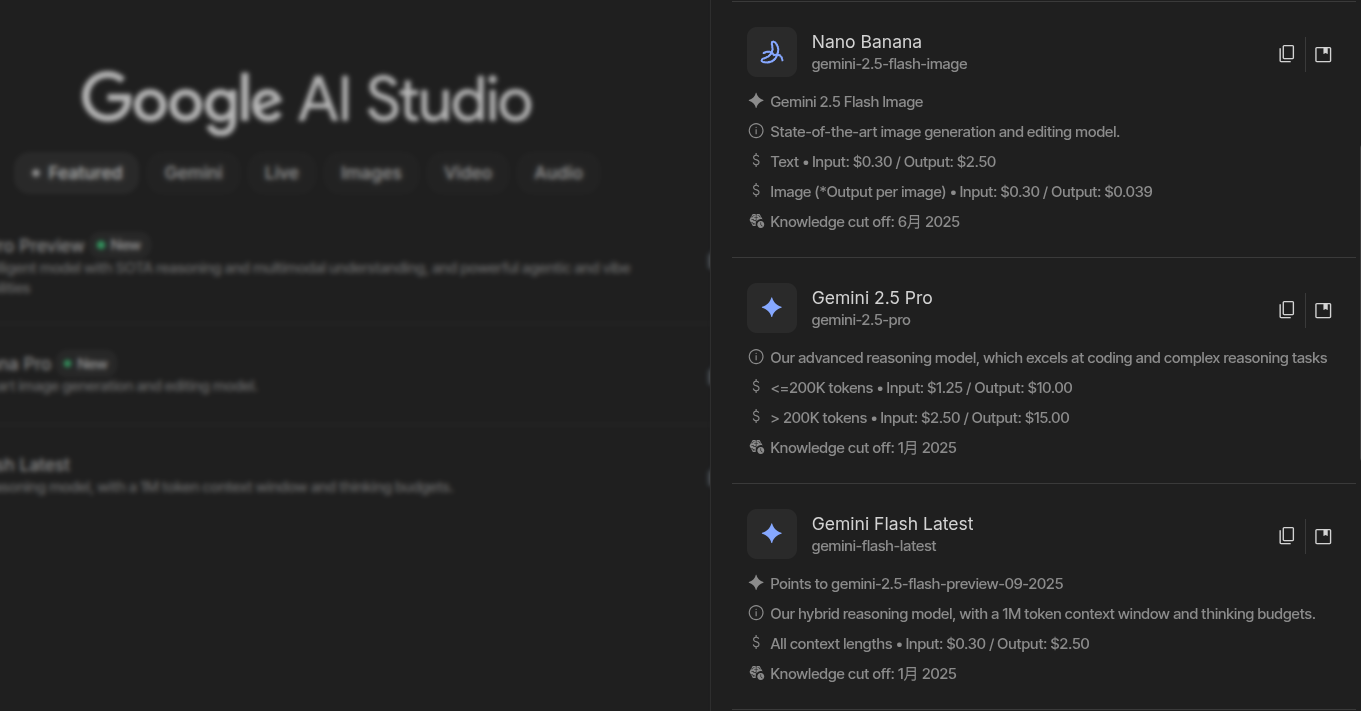The image size is (1361, 711).
Task: Click the Nano Banana banana logo icon
Action: (x=771, y=52)
